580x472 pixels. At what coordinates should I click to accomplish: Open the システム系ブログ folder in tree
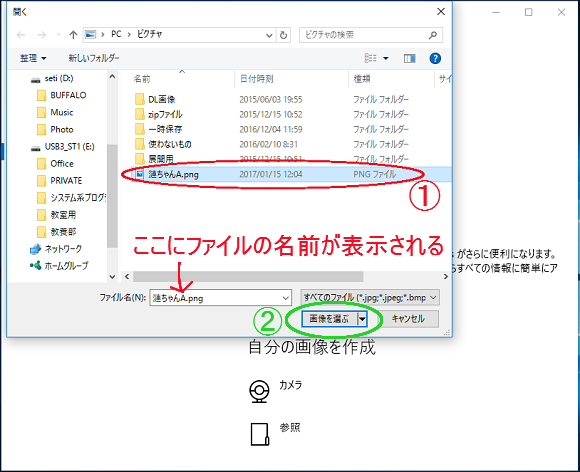71,198
